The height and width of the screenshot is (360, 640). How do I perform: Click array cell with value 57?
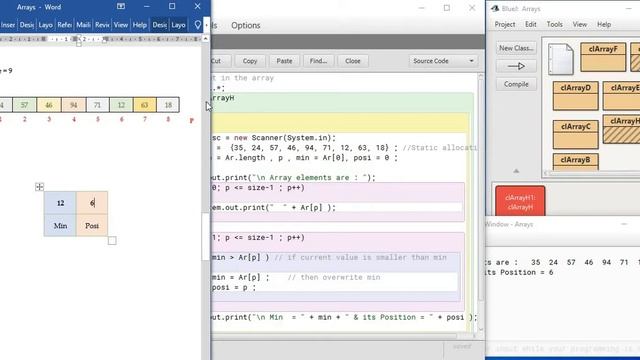[x=24, y=105]
